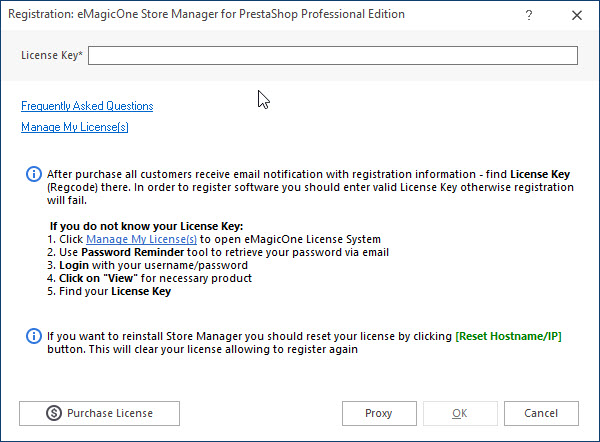Click the bold 'Password Reminder' text

point(132,252)
